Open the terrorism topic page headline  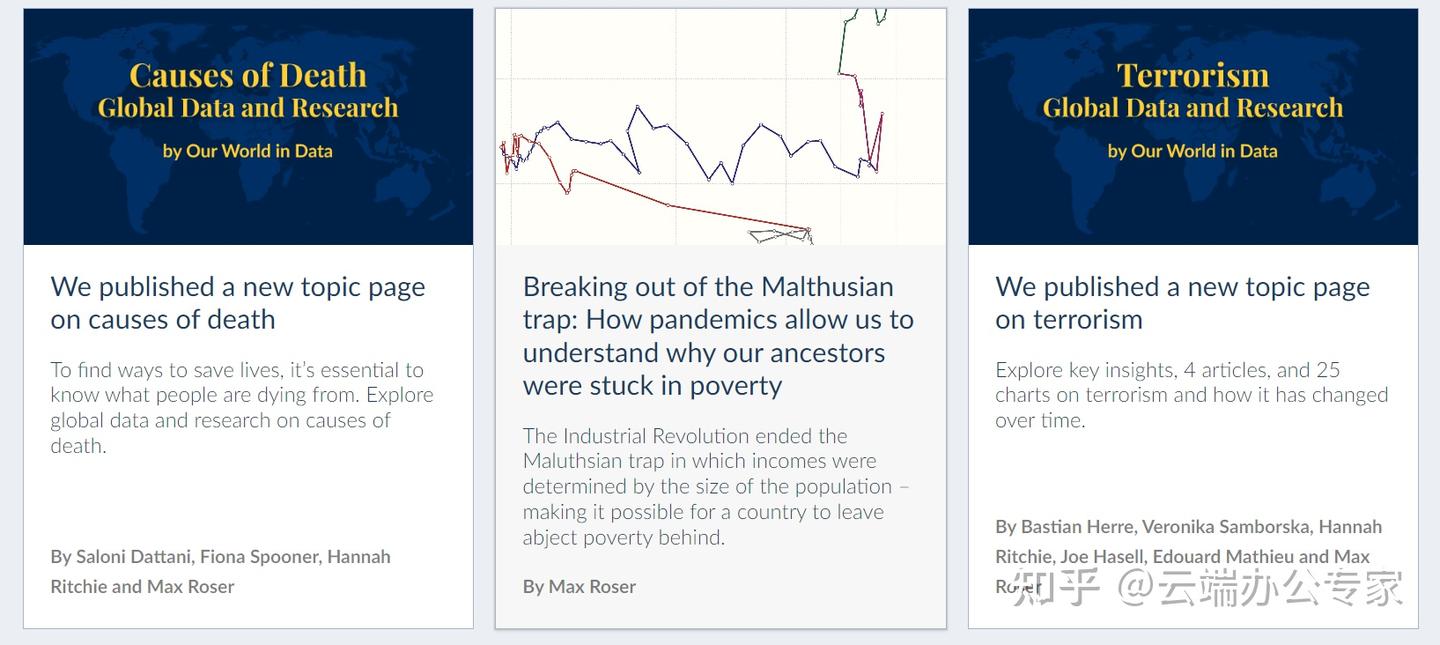click(1182, 303)
